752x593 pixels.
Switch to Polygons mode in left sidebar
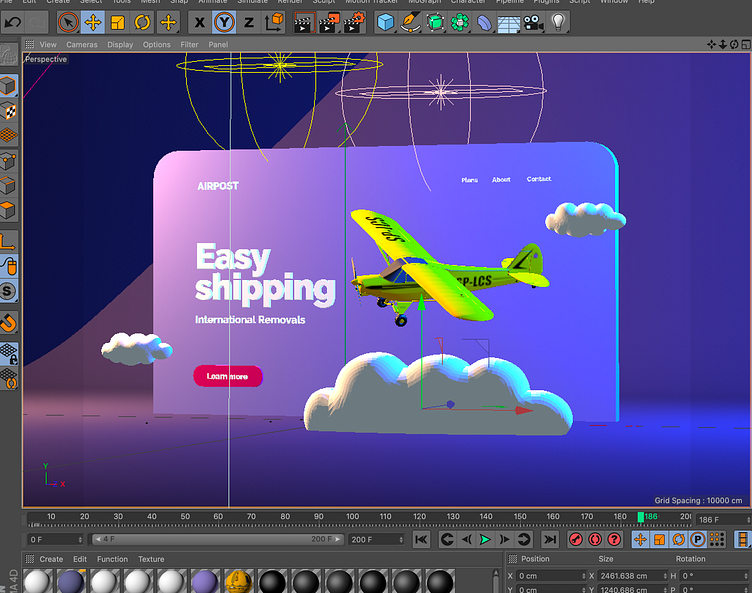point(9,211)
